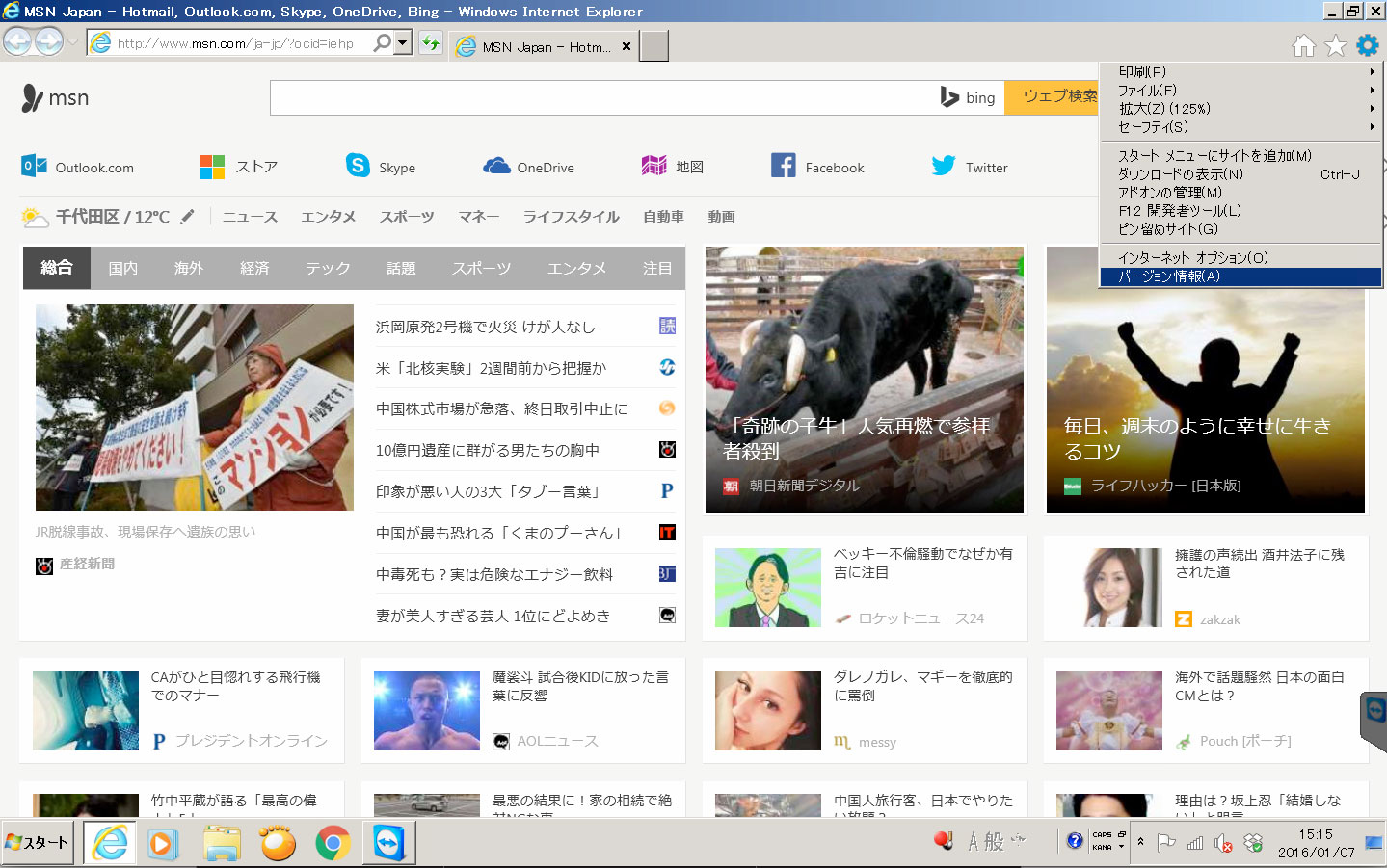The image size is (1387, 868).
Task: Click the Tools gear icon
Action: (1367, 45)
